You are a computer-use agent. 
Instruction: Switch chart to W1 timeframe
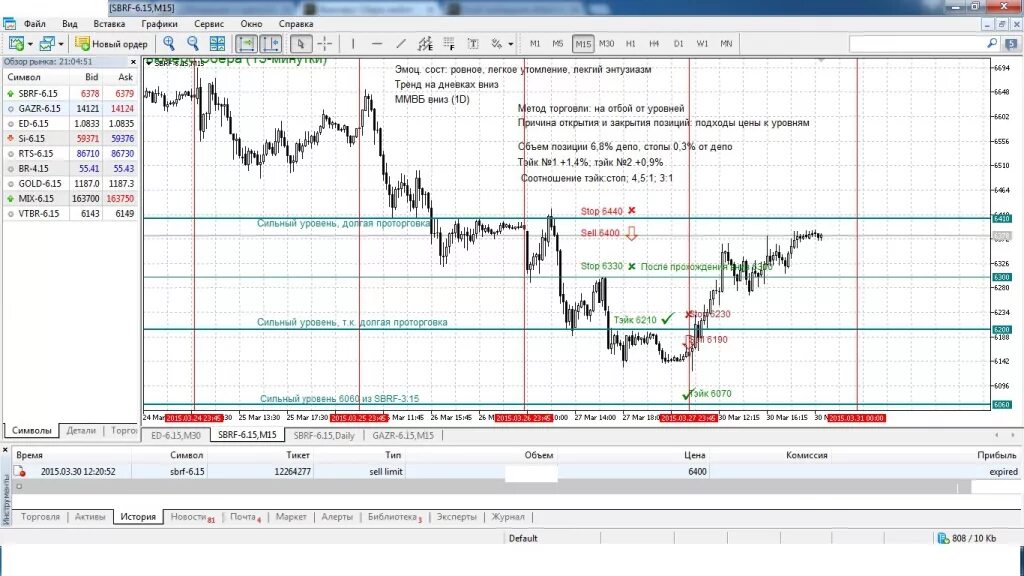pos(702,44)
